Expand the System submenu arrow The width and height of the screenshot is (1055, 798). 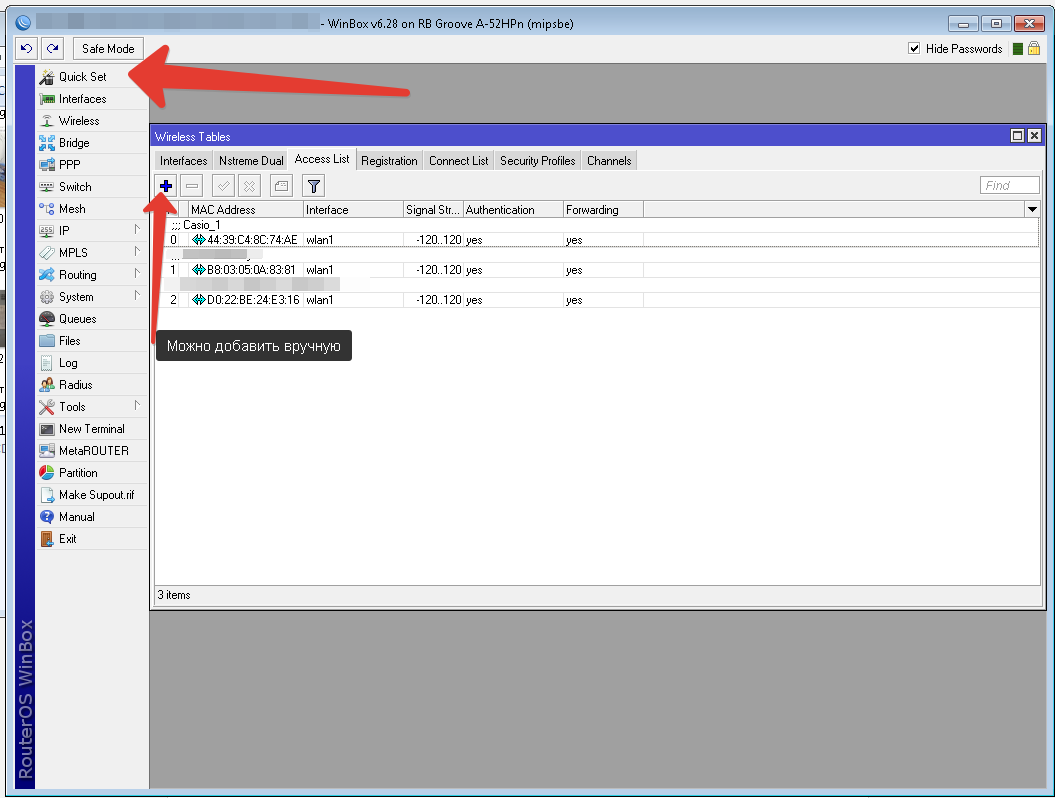click(137, 296)
